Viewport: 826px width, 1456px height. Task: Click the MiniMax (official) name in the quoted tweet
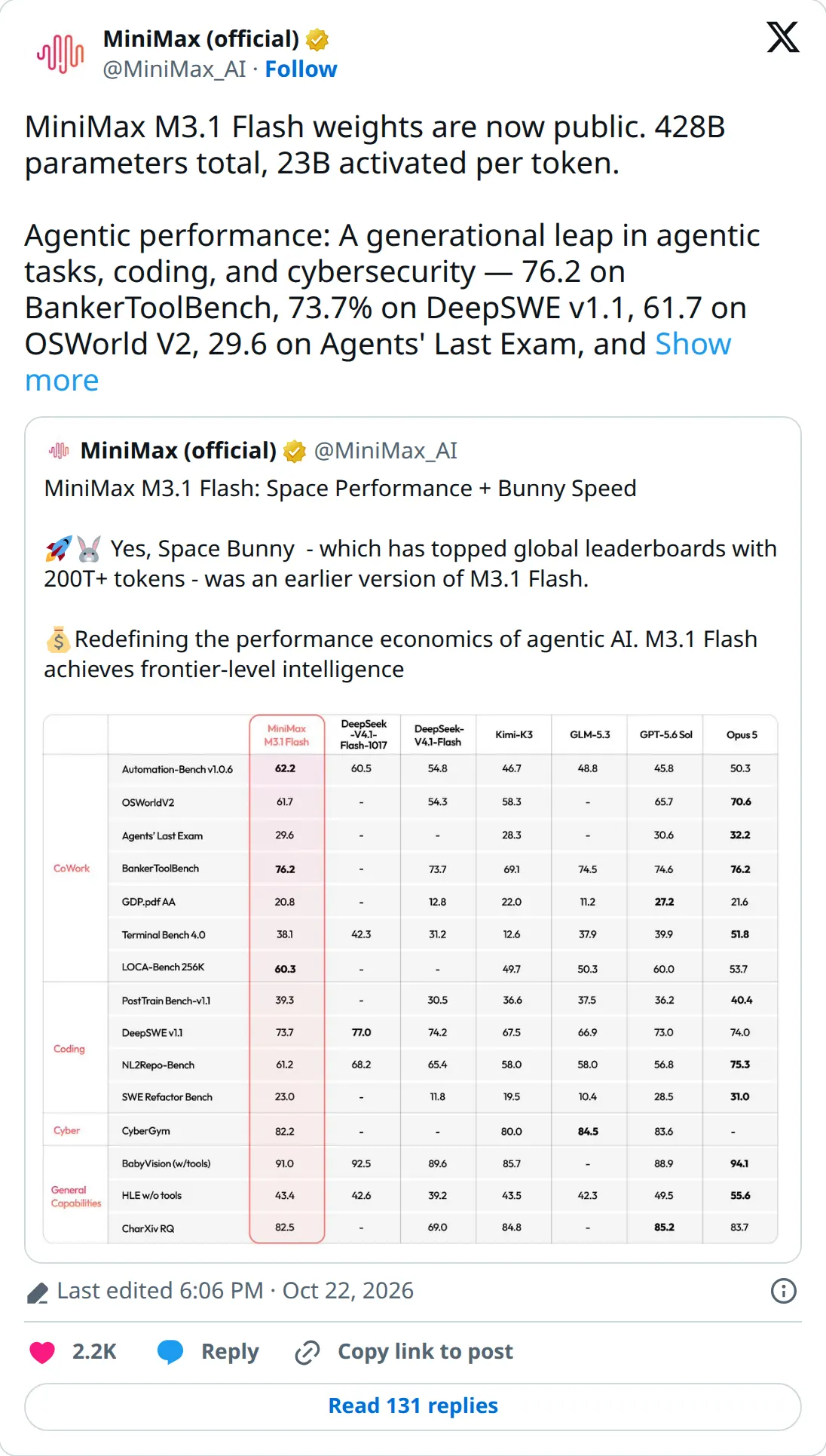pos(179,451)
